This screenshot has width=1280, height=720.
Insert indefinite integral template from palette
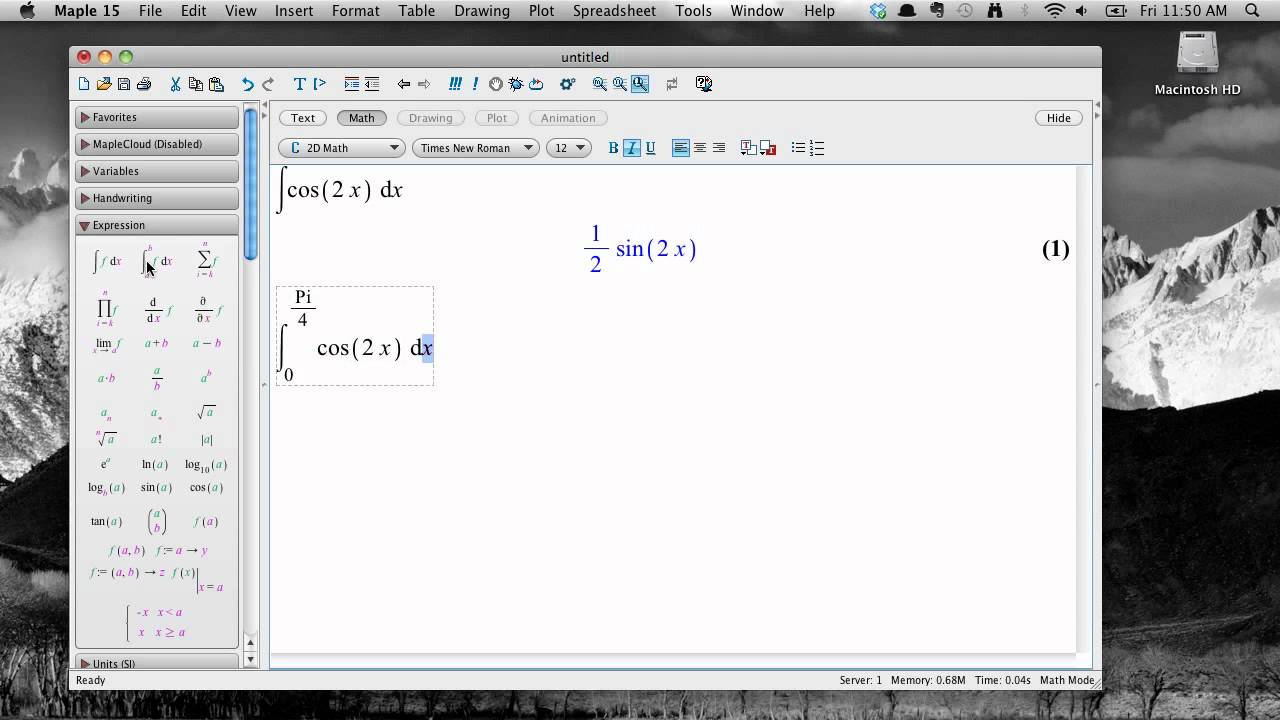[107, 261]
